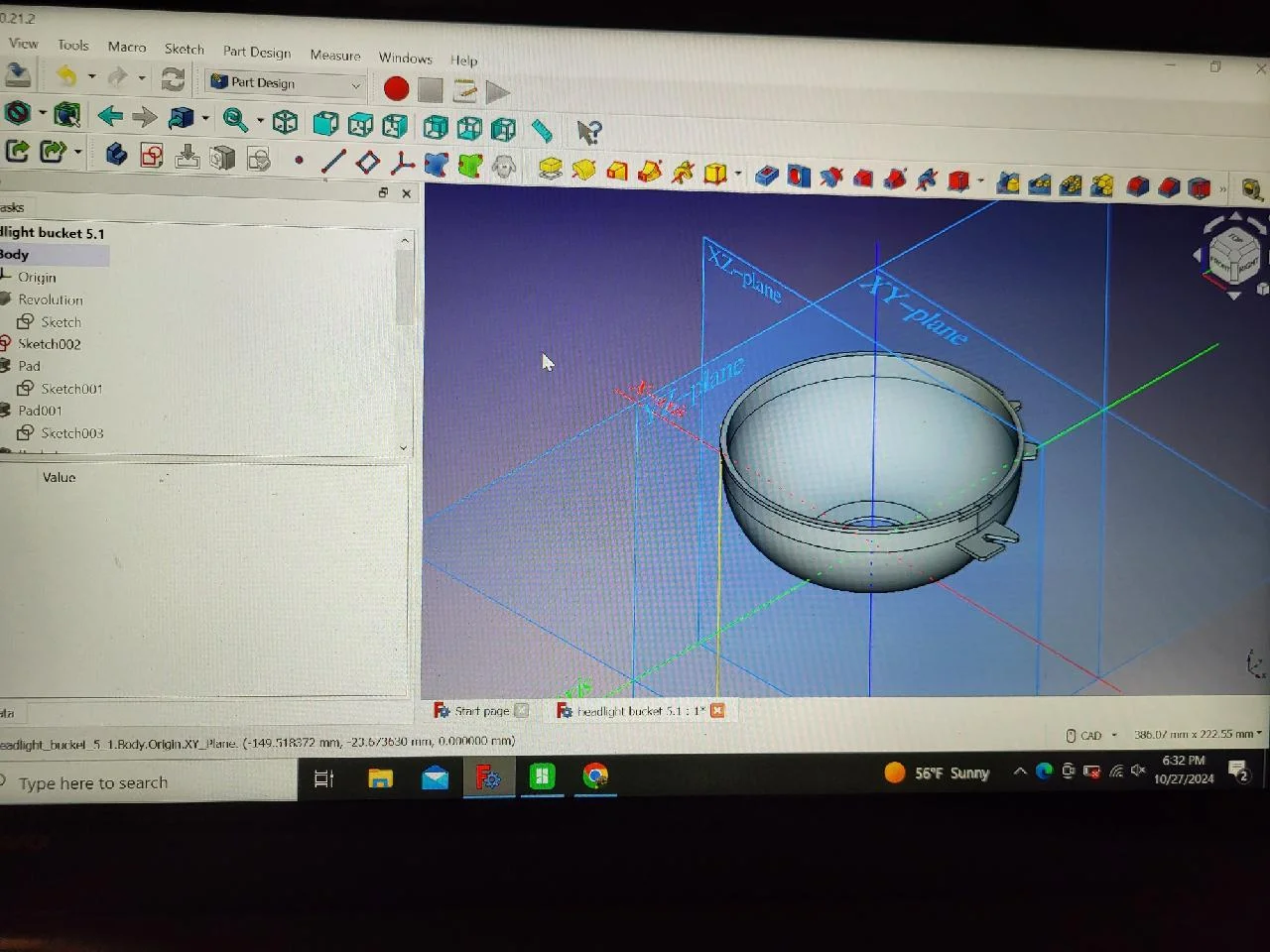Close the headlight bucket document tab
The image size is (1270, 952).
click(717, 710)
